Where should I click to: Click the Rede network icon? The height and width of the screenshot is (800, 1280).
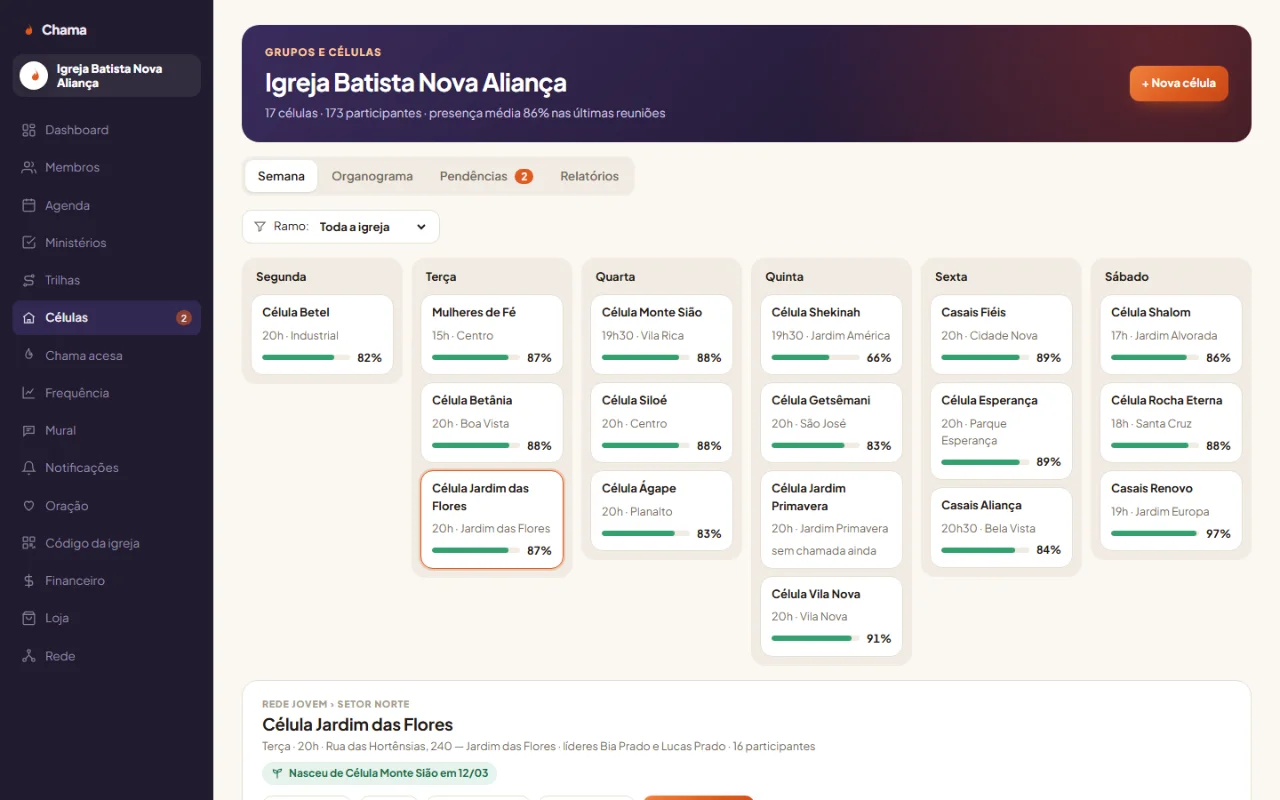tap(28, 656)
